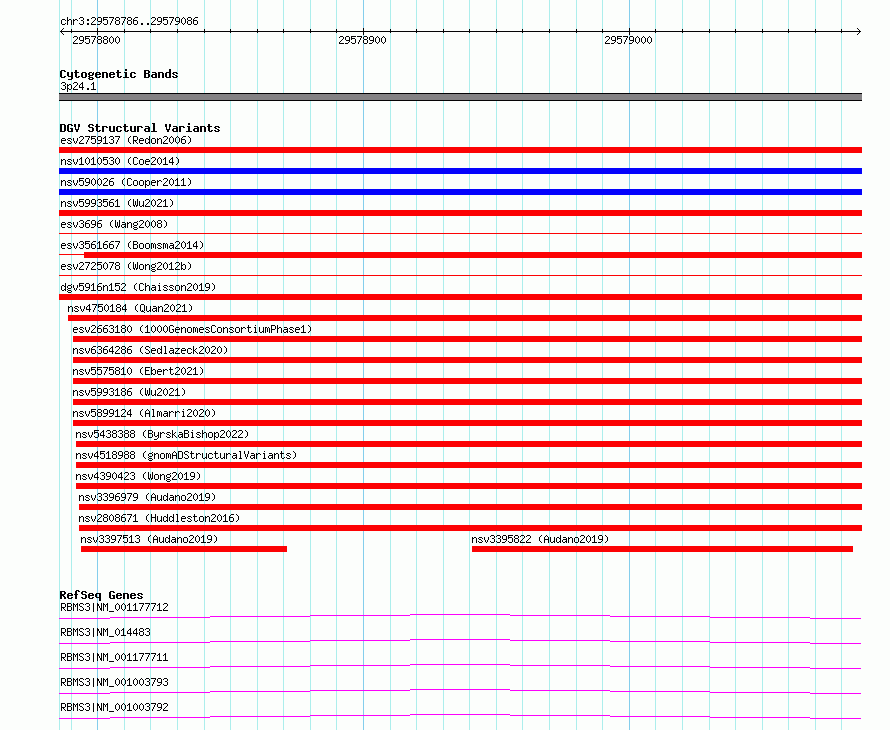890x730 pixels.
Task: Open the nsv6364286 (Sedlazeck2020) label
Action: coord(150,350)
